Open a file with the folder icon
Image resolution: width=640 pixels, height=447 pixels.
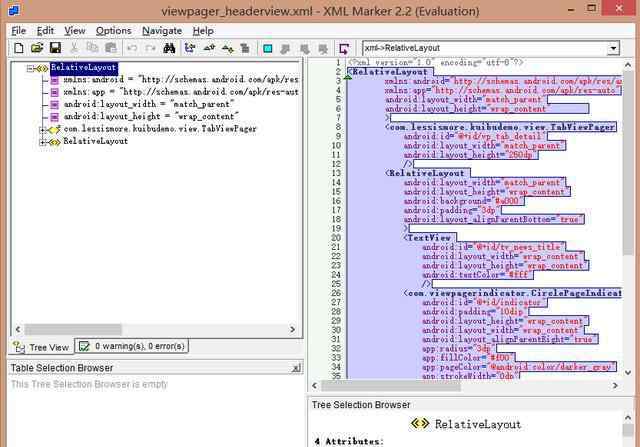click(37, 48)
